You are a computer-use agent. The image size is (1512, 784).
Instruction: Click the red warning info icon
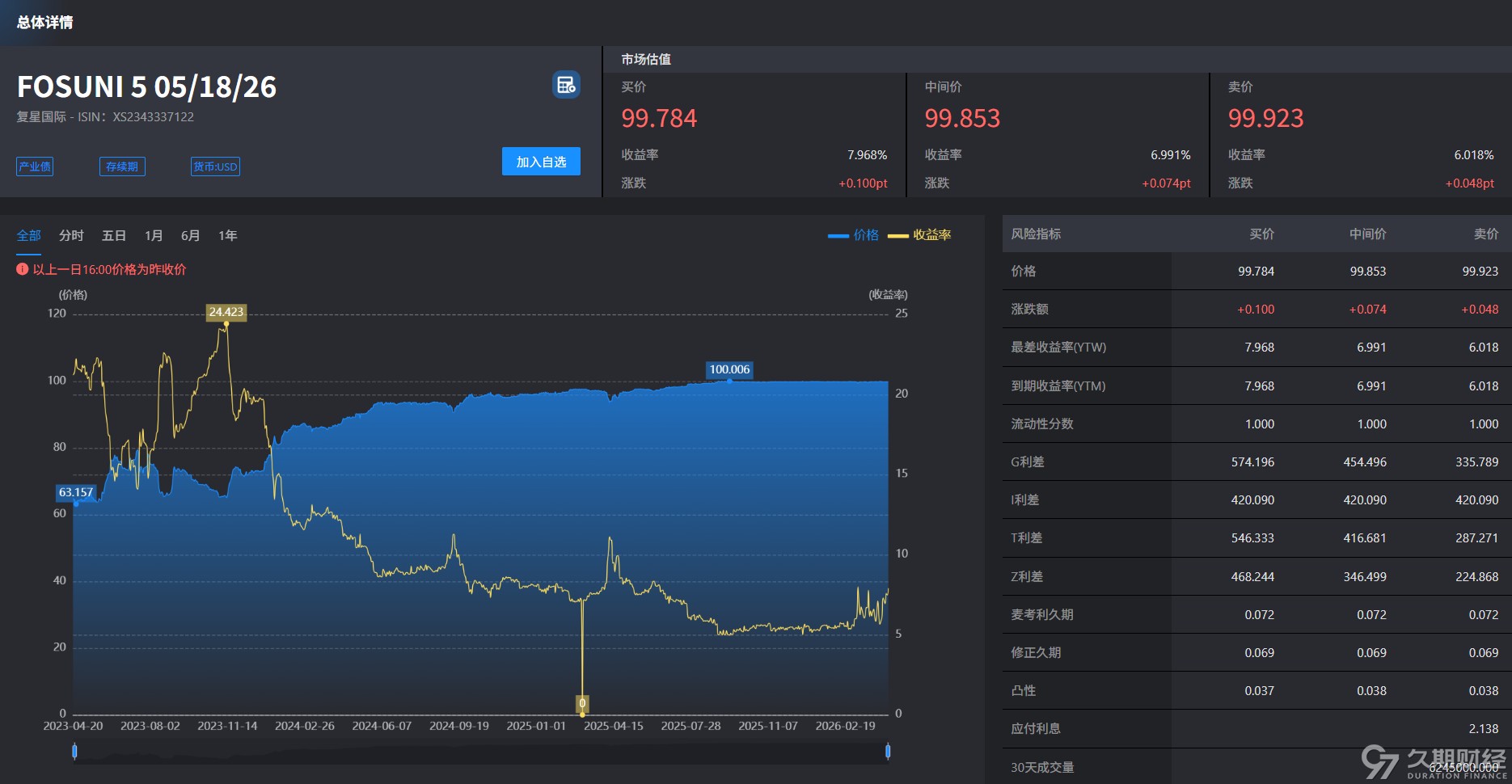click(x=23, y=269)
